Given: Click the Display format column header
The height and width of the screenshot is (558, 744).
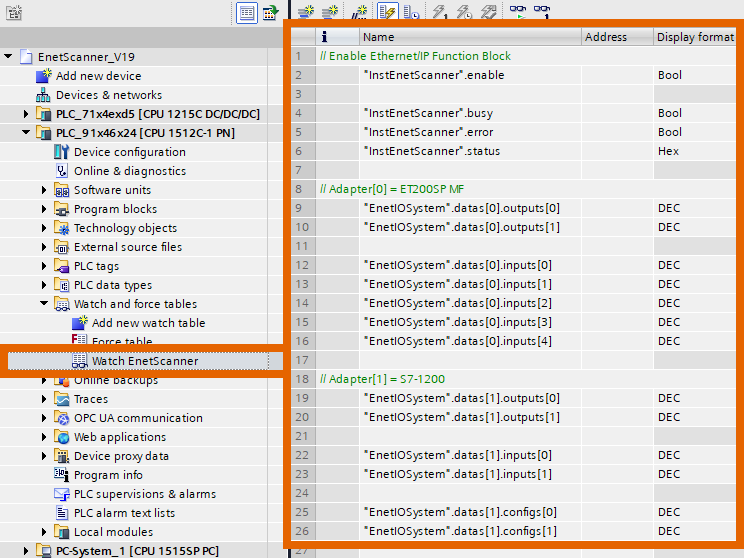Looking at the screenshot, I should pyautogui.click(x=695, y=37).
